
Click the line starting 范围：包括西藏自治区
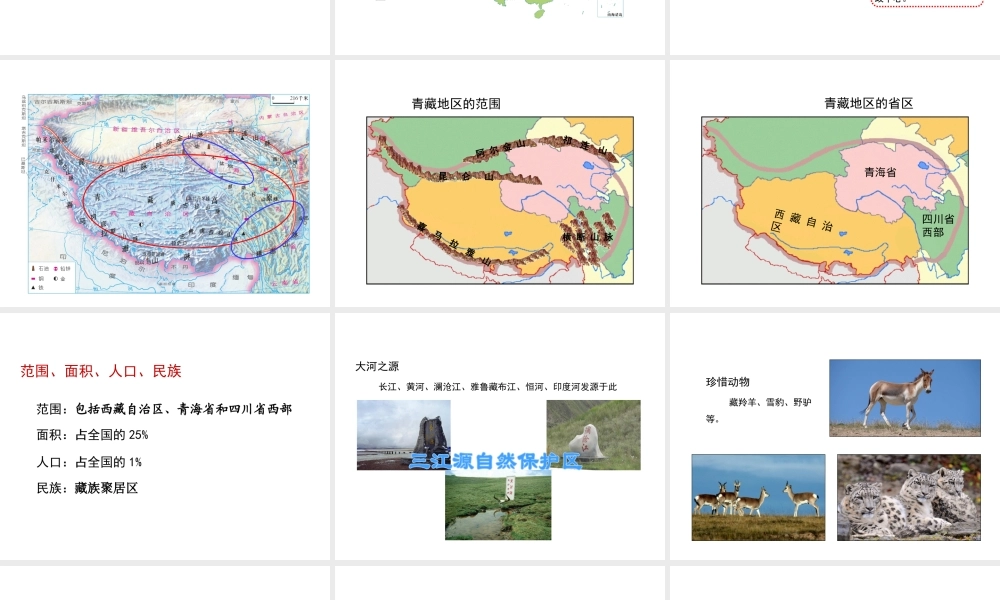pyautogui.click(x=164, y=409)
